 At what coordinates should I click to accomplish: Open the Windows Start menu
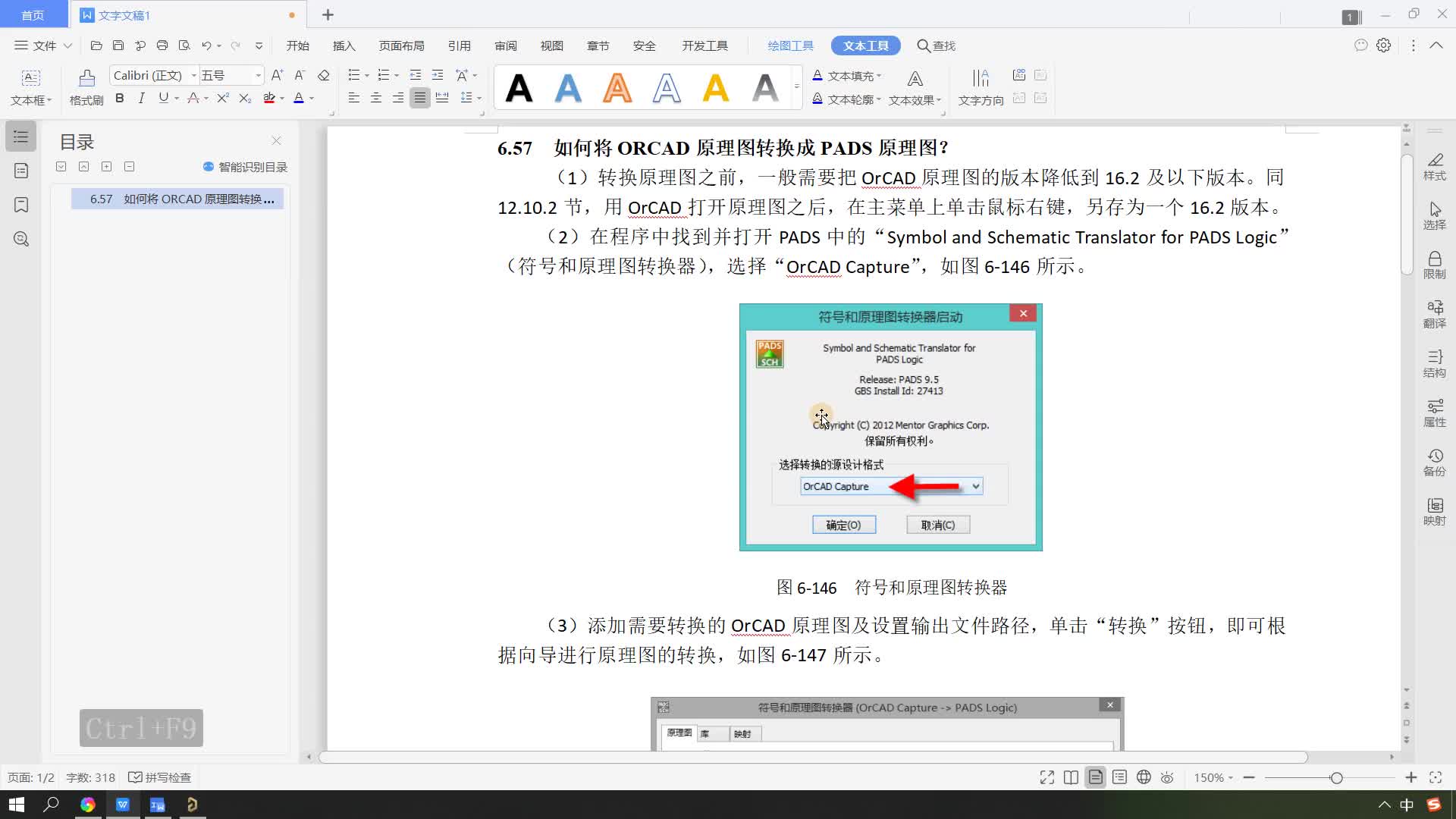tap(17, 805)
